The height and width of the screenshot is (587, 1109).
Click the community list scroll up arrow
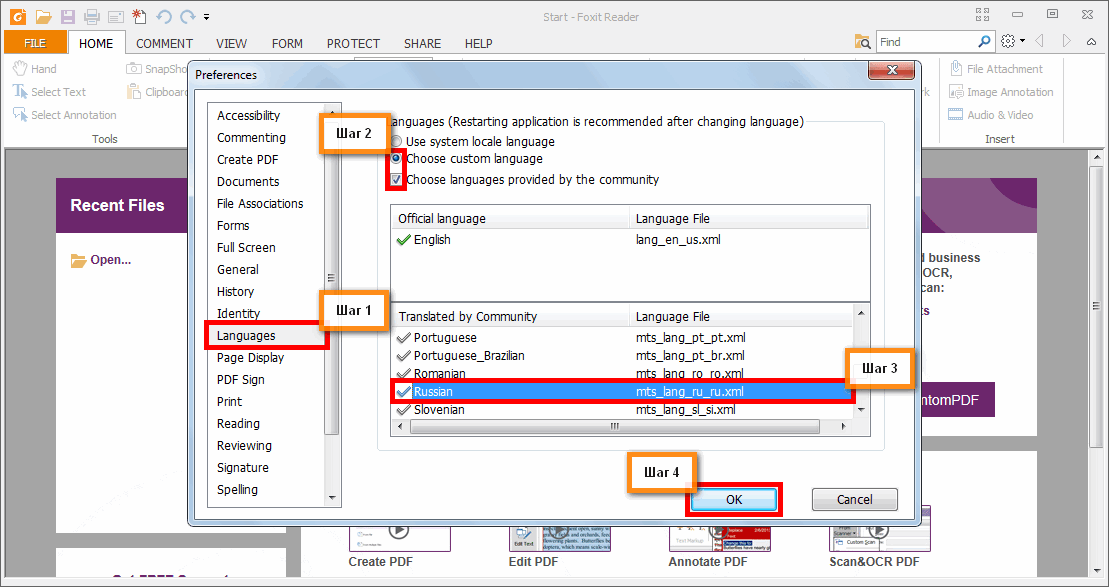tap(861, 313)
